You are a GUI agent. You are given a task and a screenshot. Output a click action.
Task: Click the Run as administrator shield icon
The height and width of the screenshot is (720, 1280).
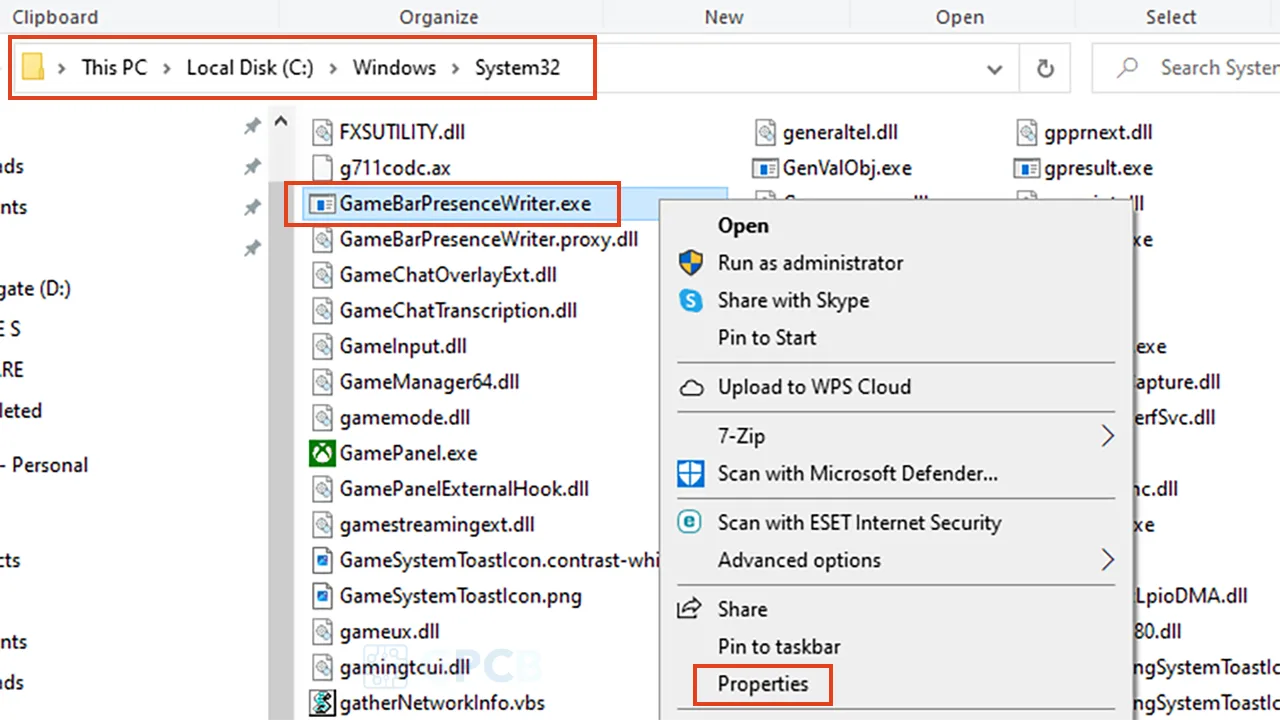point(691,263)
